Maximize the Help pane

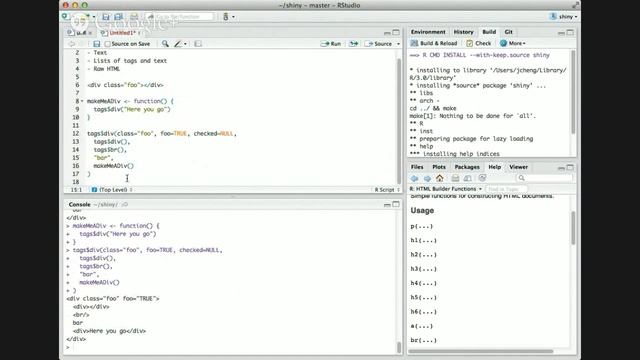point(570,167)
